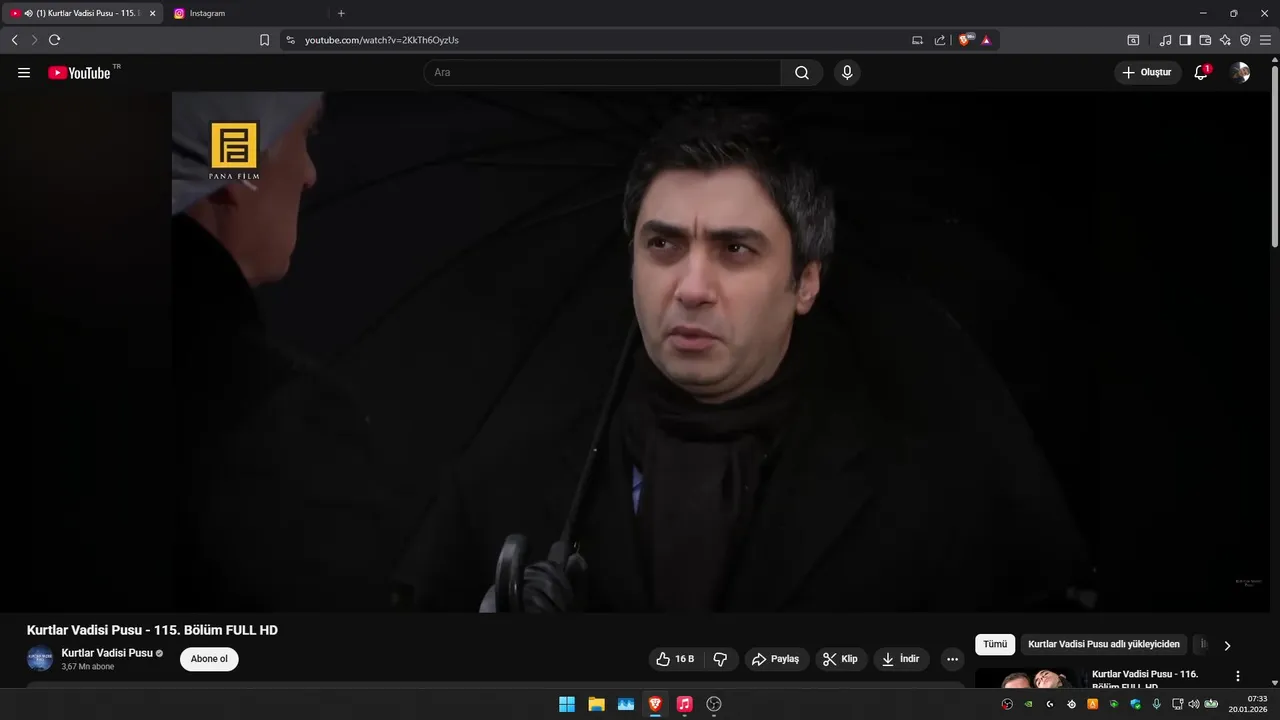This screenshot has height=720, width=1280.
Task: Open the Brave Wallet icon
Action: coord(1205,40)
